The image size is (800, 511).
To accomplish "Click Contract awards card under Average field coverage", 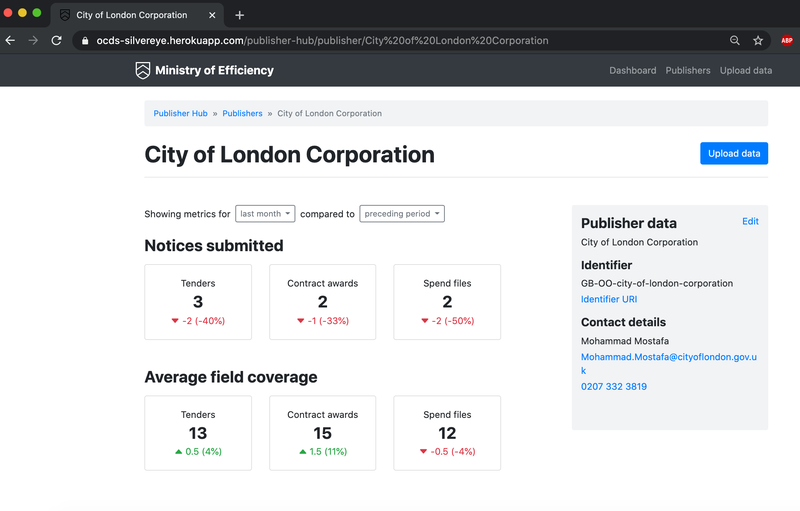I will coord(322,433).
